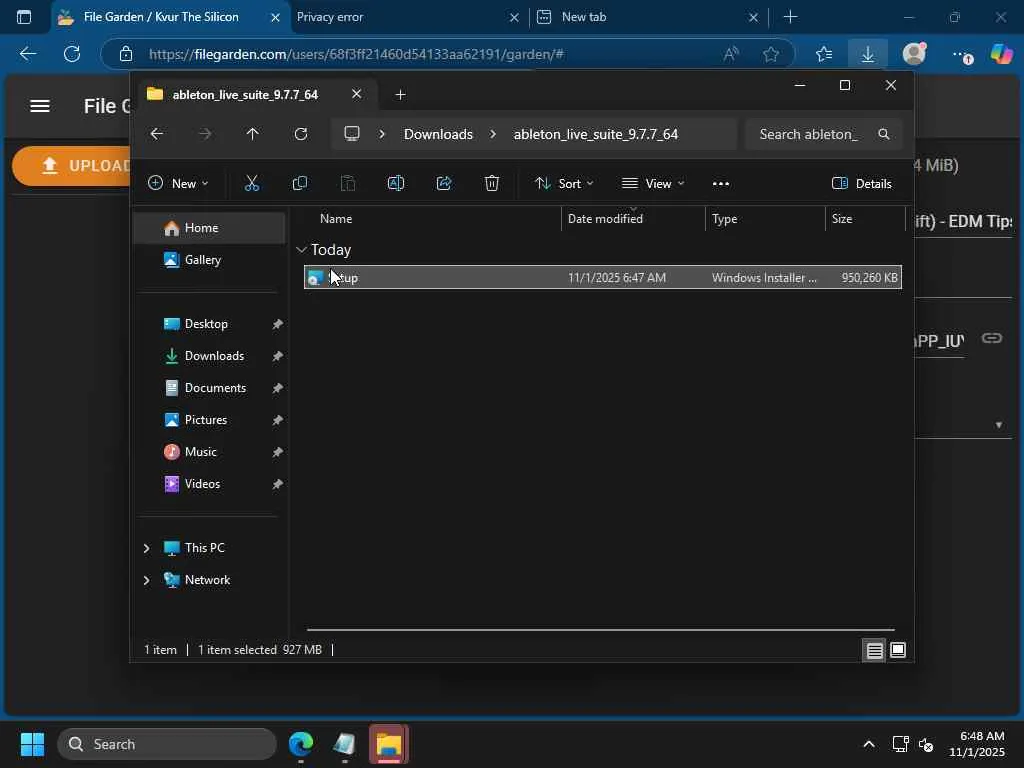Click the Delete trash icon in Explorer toolbar
Screen dimensions: 1024x768
[492, 184]
